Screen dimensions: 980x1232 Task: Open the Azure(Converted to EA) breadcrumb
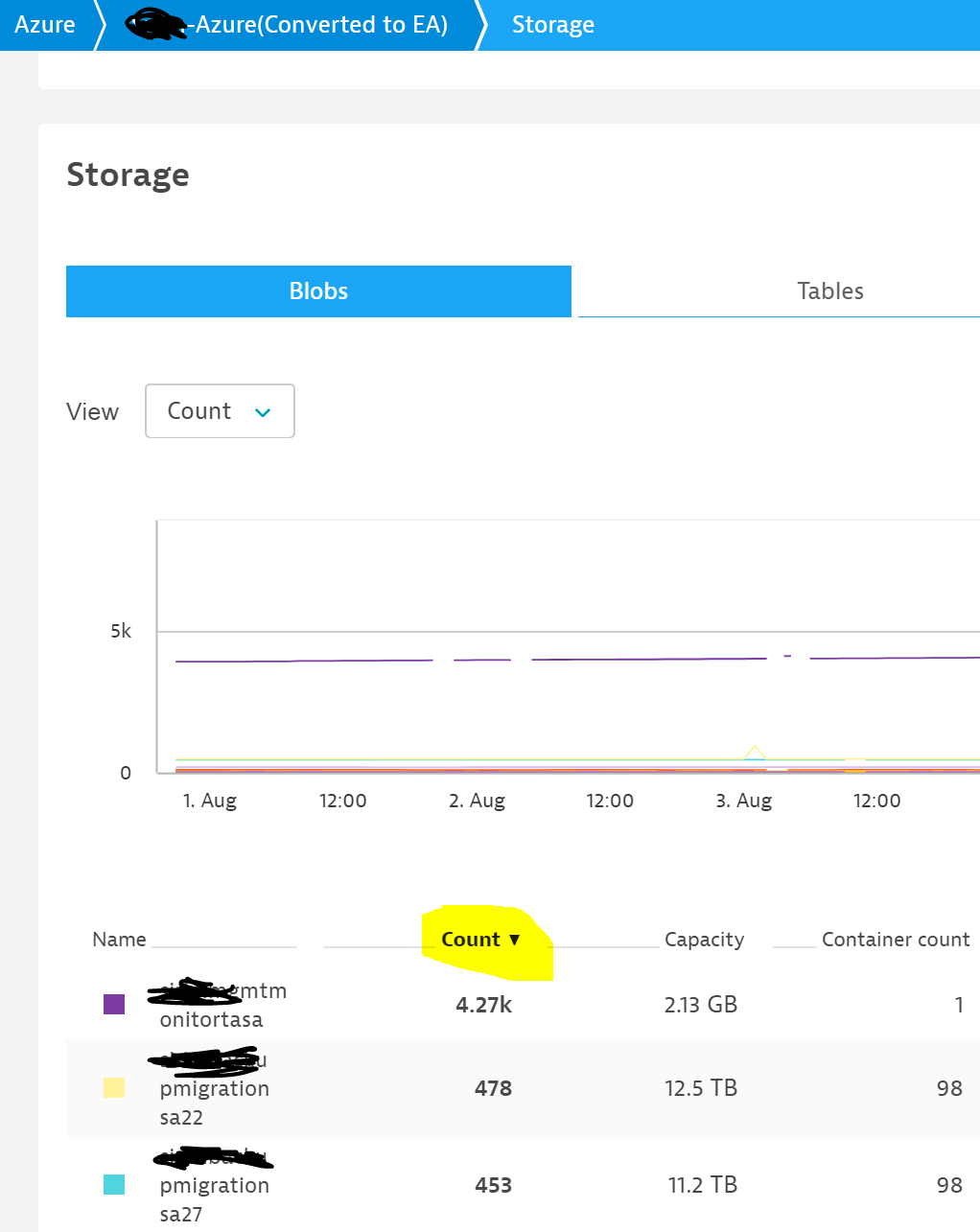pos(288,25)
